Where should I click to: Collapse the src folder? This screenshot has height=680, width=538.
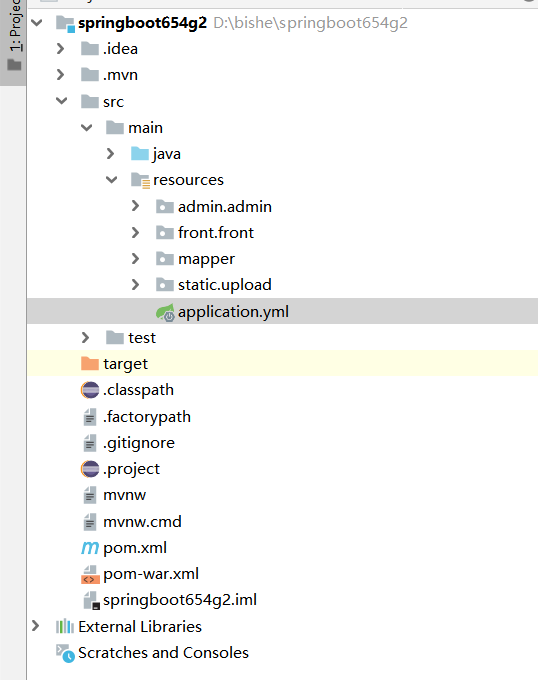pyautogui.click(x=62, y=101)
